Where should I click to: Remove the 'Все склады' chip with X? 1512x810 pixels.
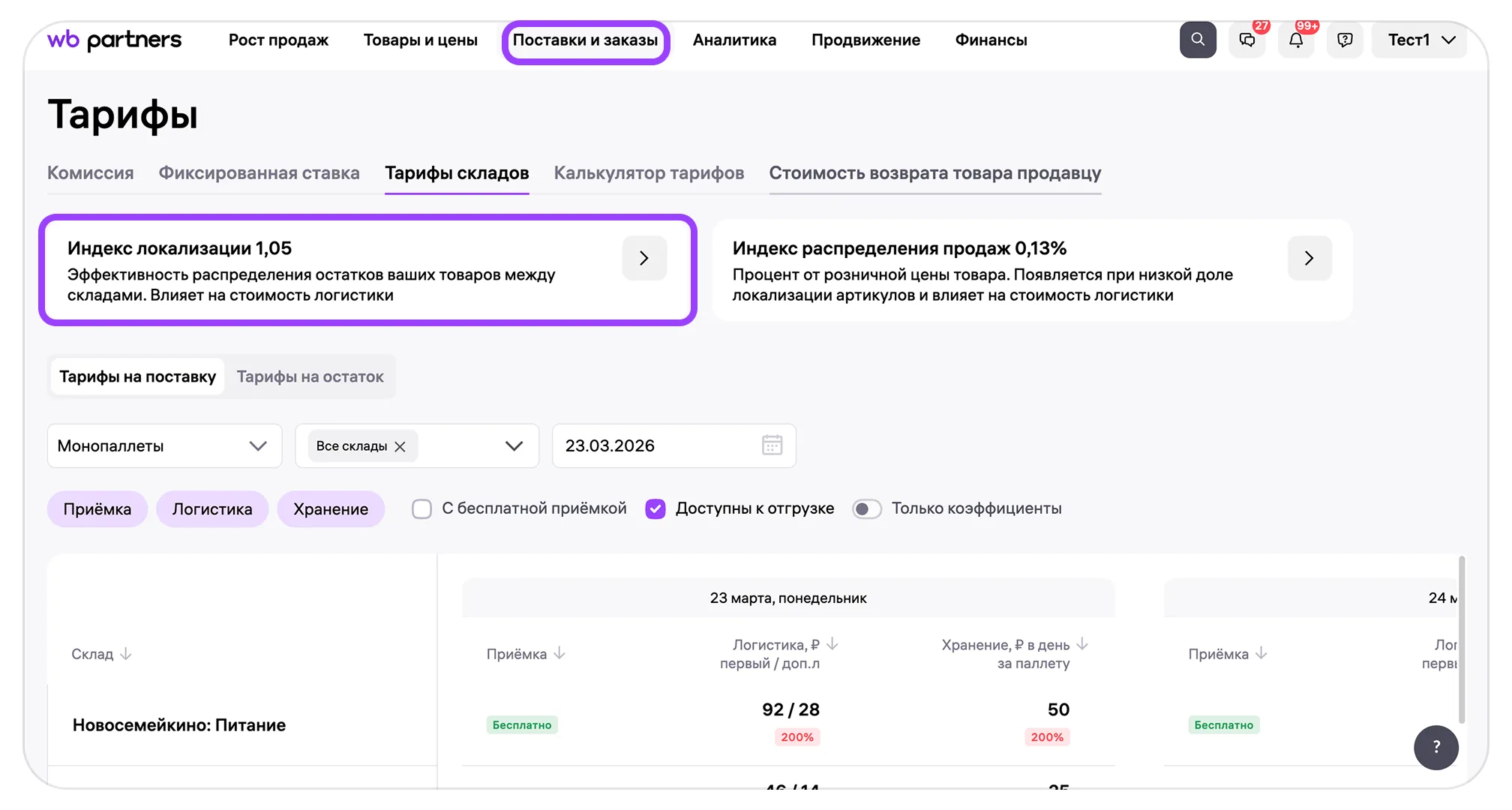(x=400, y=446)
